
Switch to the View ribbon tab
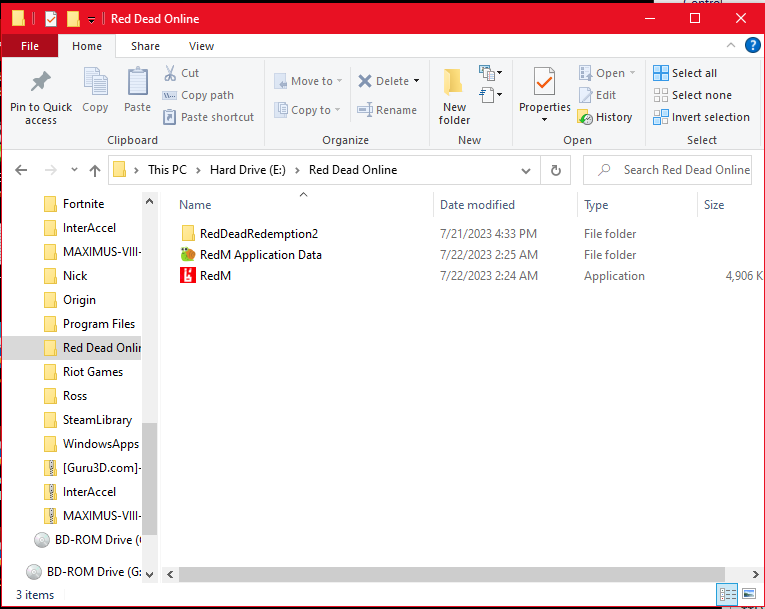(x=201, y=46)
